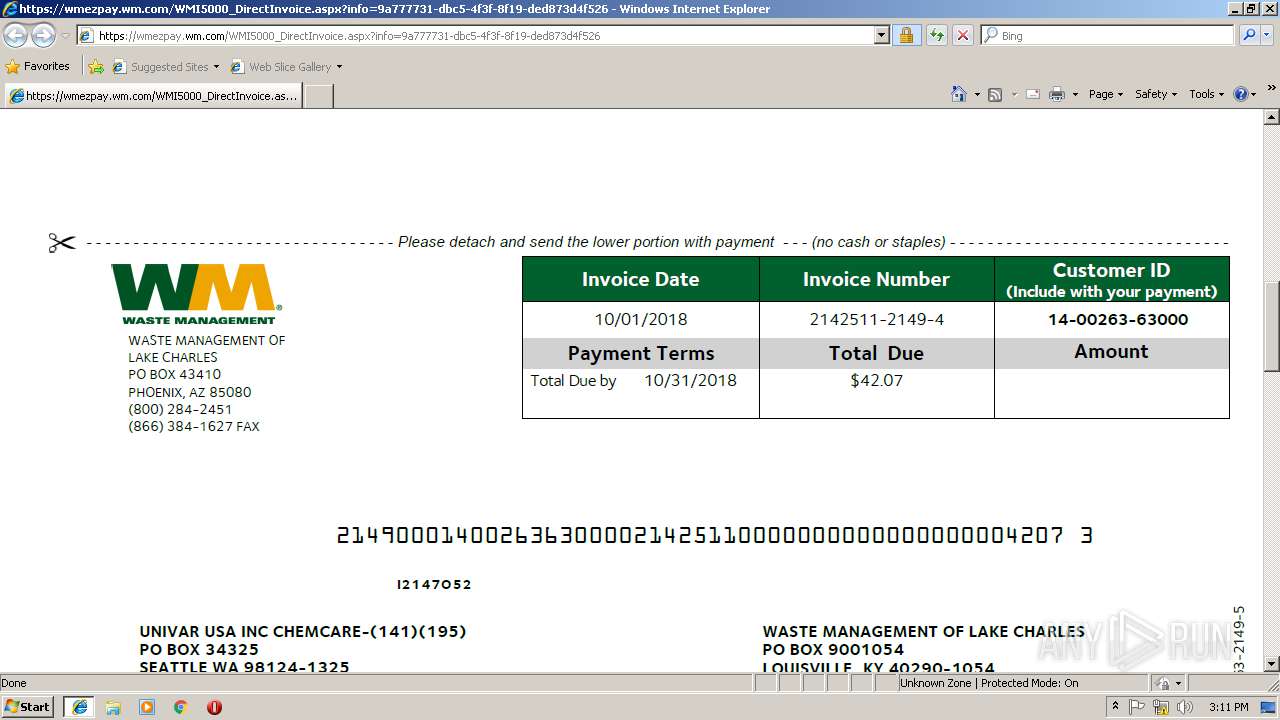Open the Page menu
1280x720 pixels.
click(x=1105, y=94)
